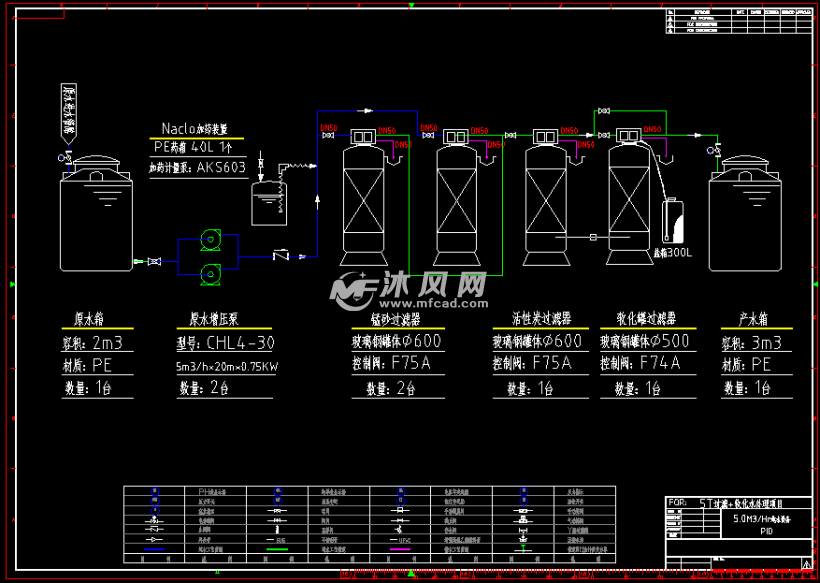Click the green line sample in legend
820x583 pixels.
click(x=275, y=550)
